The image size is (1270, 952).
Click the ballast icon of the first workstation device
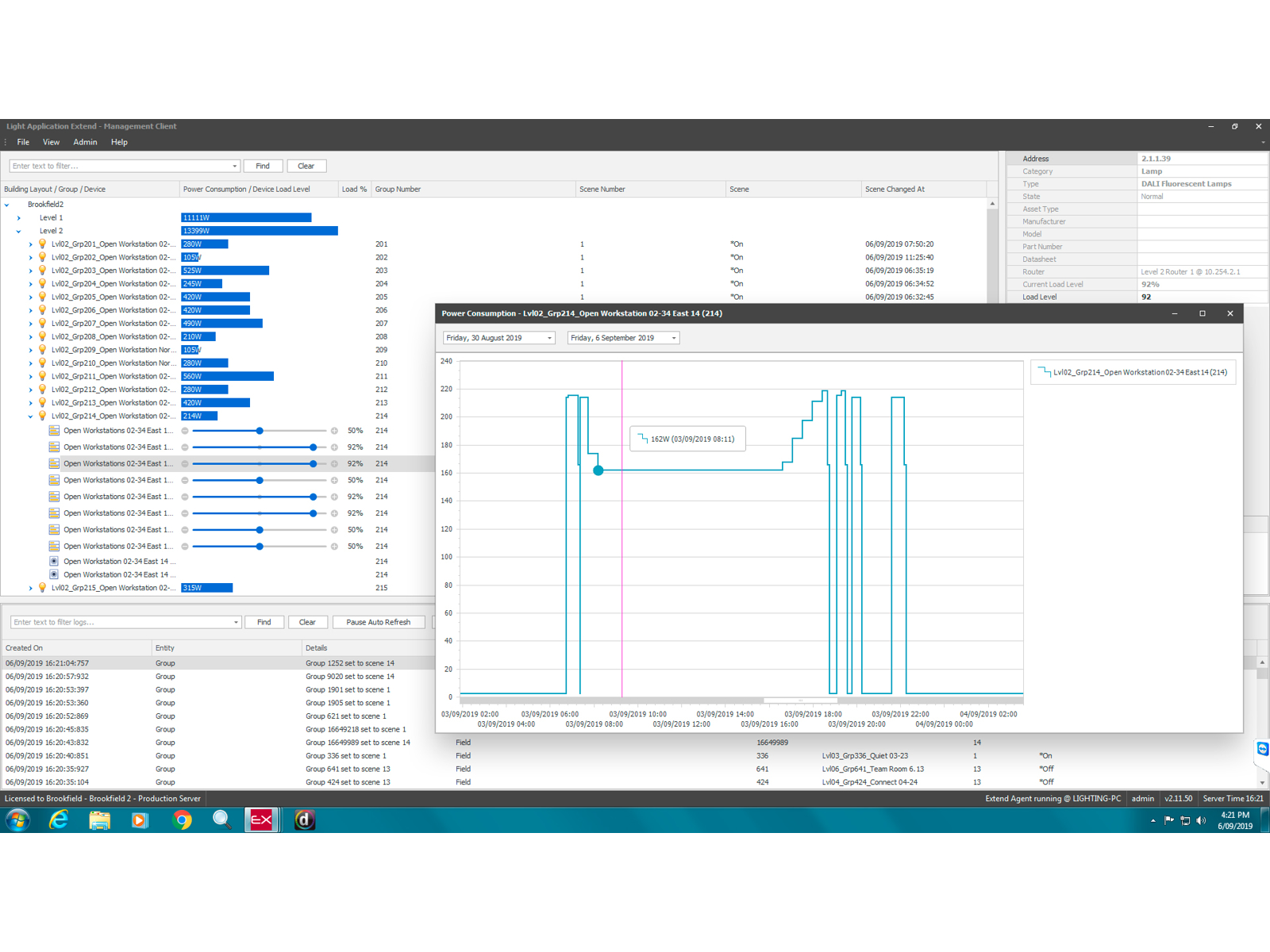point(54,431)
